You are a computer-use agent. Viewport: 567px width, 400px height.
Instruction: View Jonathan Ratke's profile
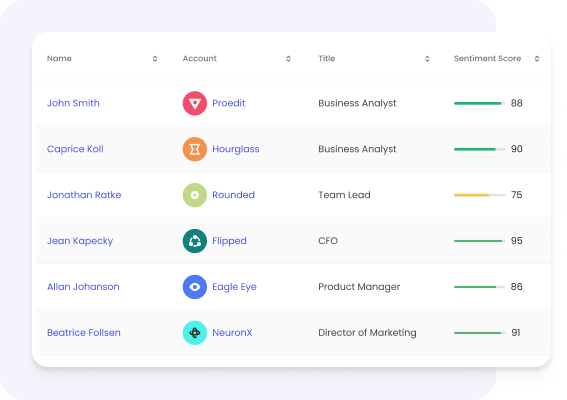pos(84,195)
